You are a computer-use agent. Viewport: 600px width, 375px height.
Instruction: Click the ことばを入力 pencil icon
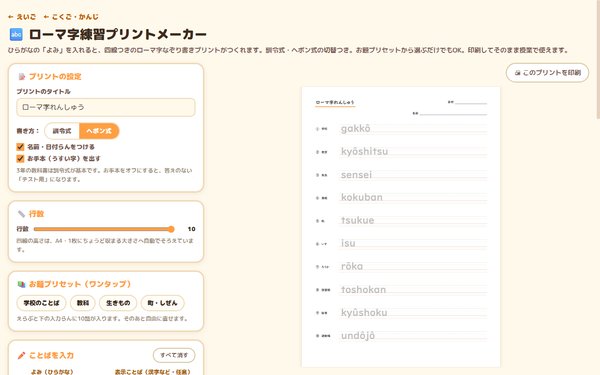tap(21, 355)
